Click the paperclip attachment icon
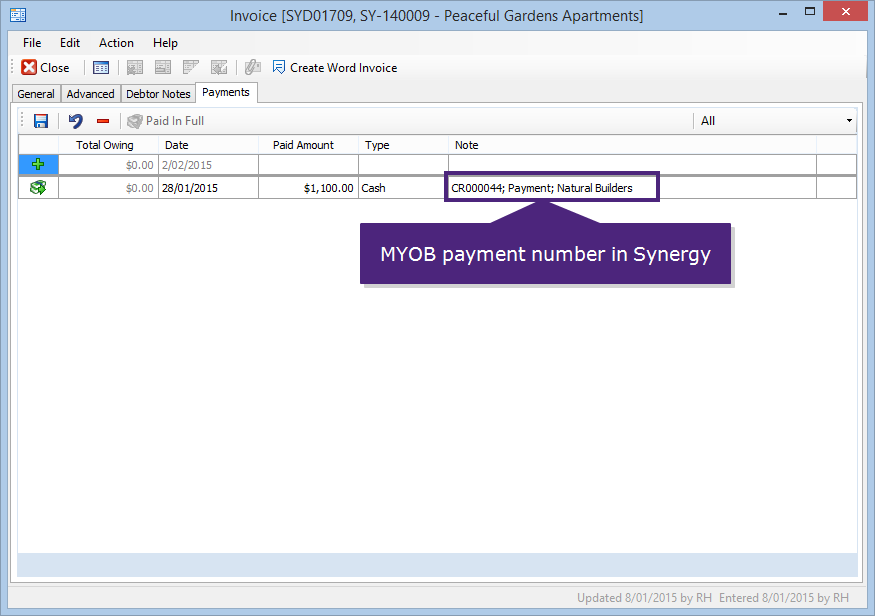The width and height of the screenshot is (875, 616). pyautogui.click(x=251, y=67)
